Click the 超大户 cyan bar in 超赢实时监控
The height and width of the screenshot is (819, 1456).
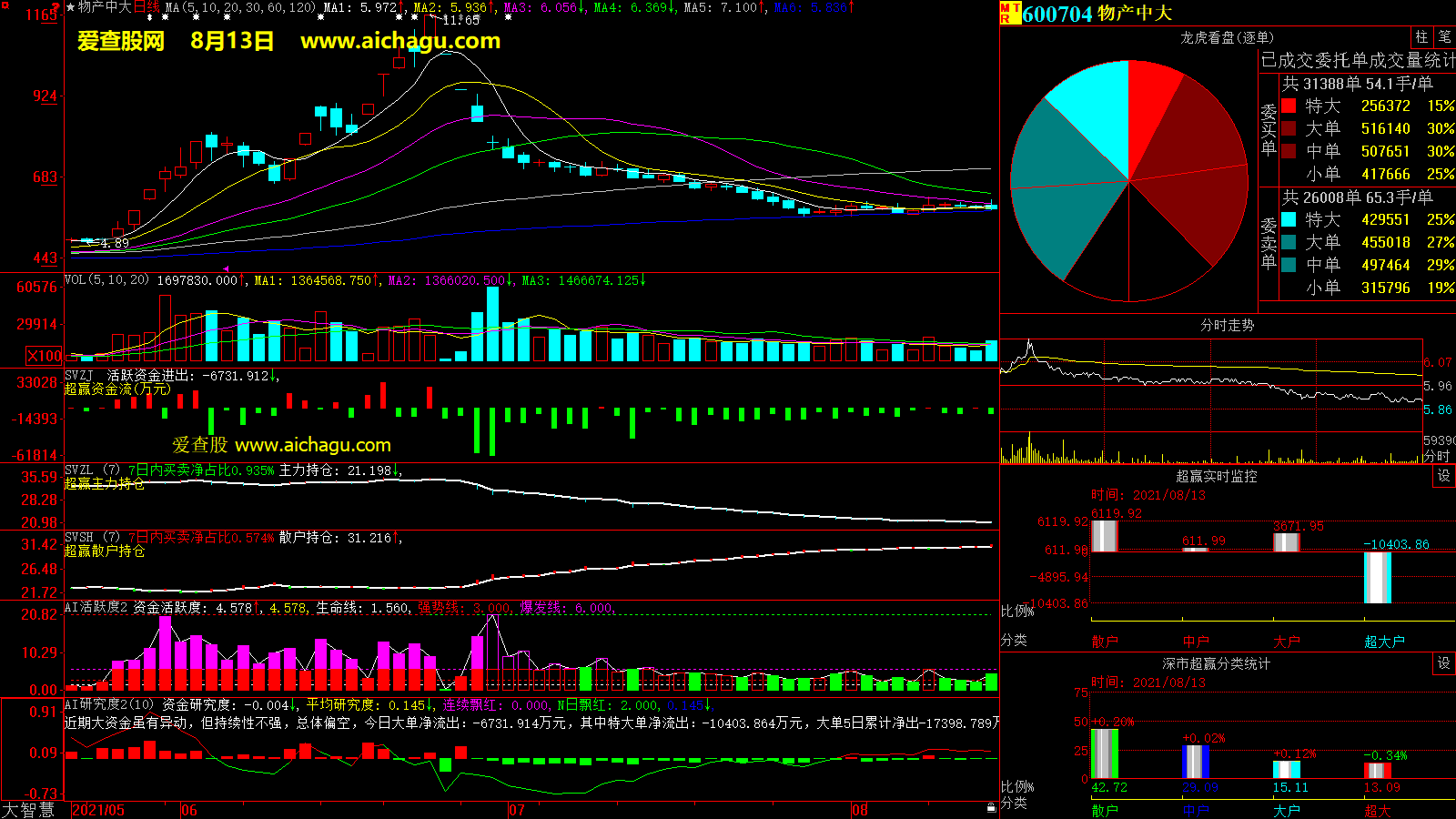pyautogui.click(x=1378, y=577)
